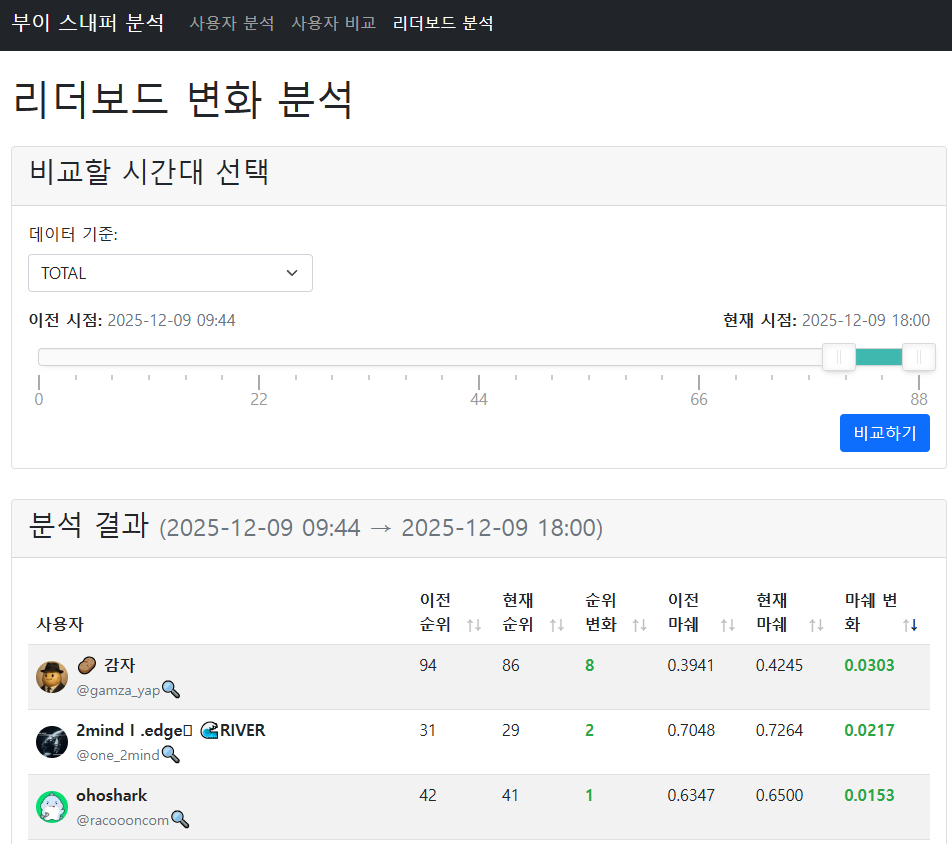Open the TOTAL data basis dropdown
Screen dimensions: 952x844
[171, 273]
